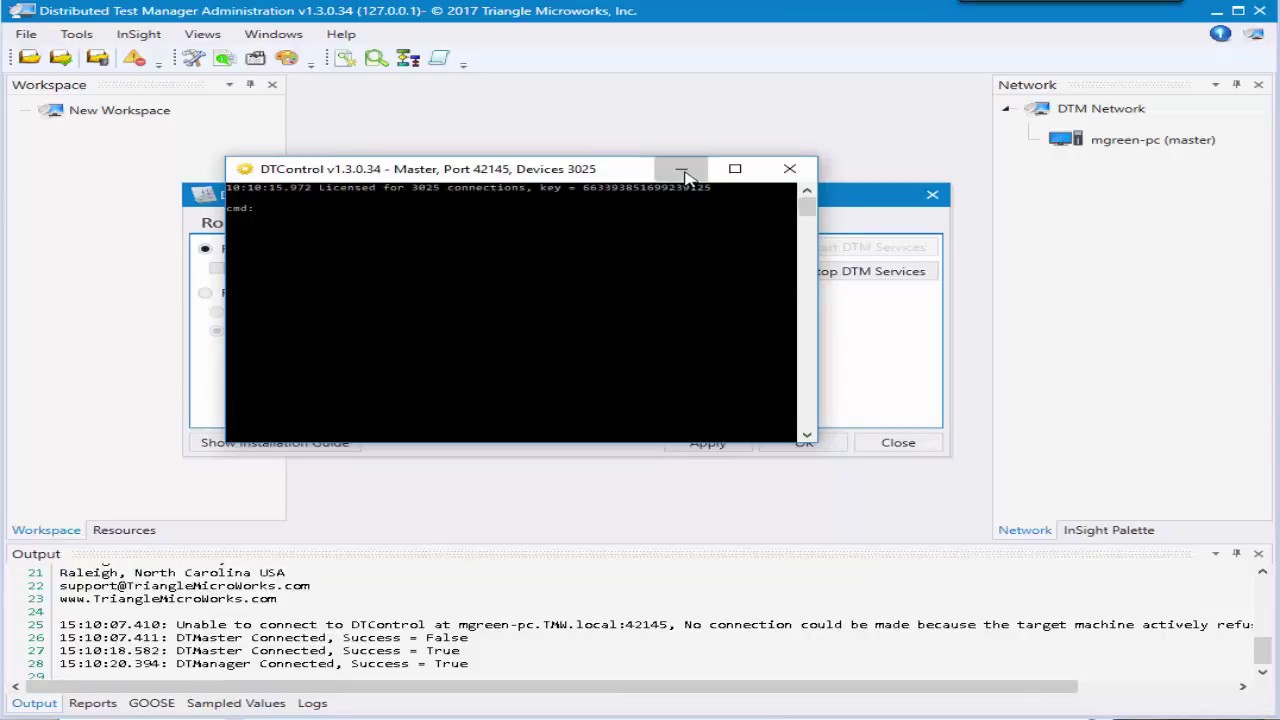Click DTControl console scroll up arrow

tap(807, 191)
